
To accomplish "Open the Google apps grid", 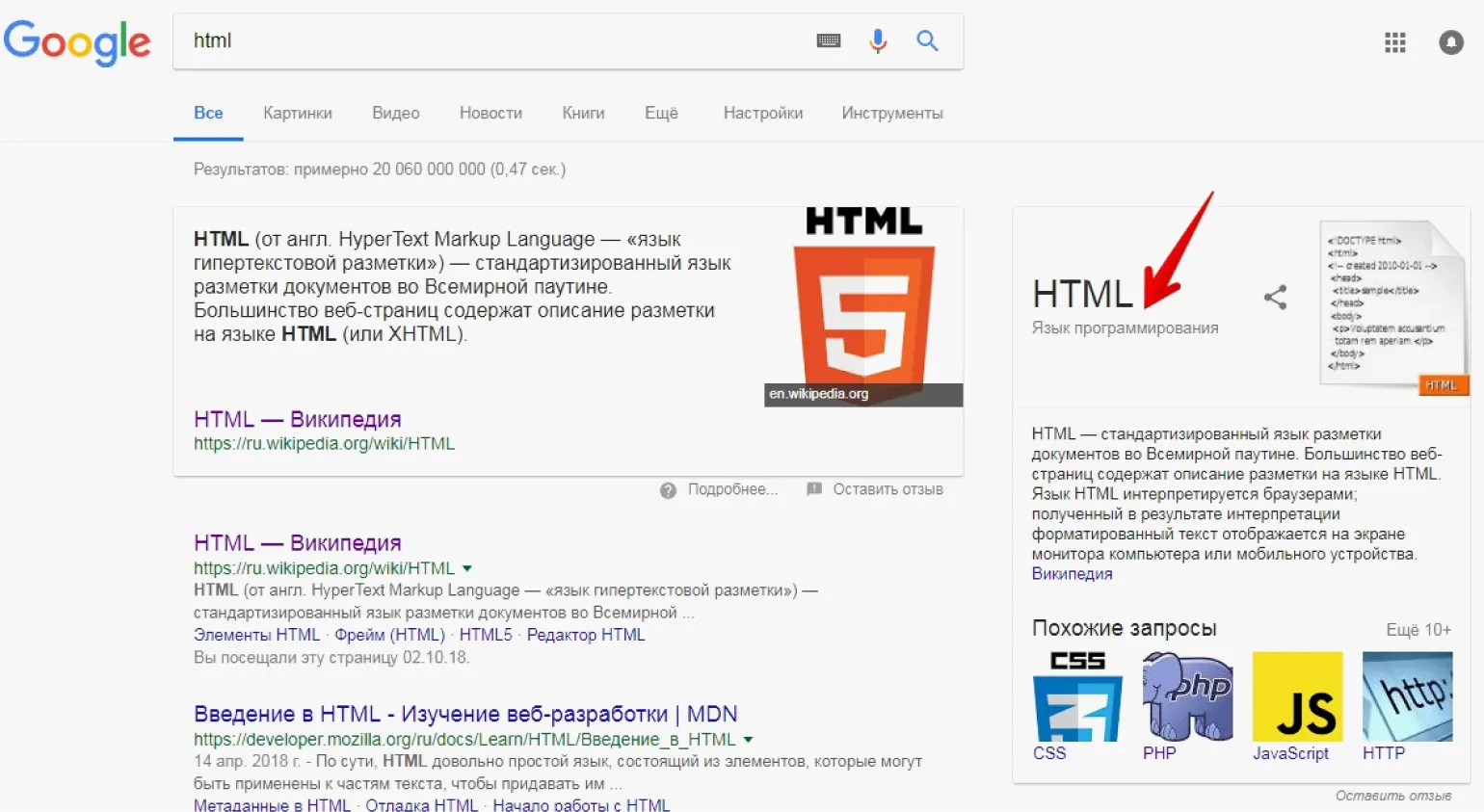I will click(1395, 42).
